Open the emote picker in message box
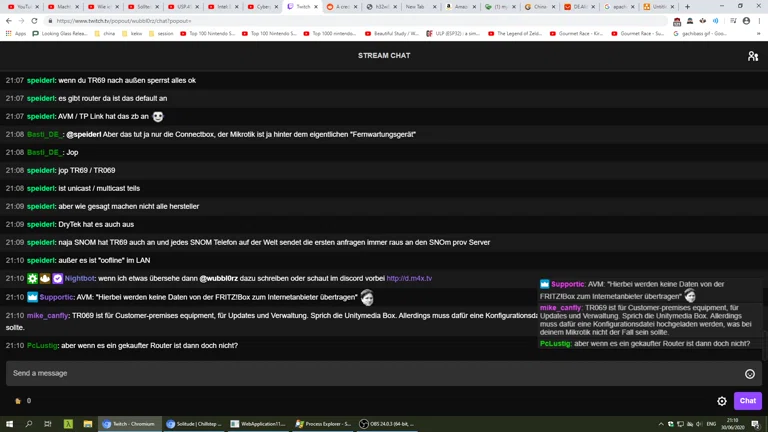Image resolution: width=768 pixels, height=432 pixels. tap(749, 374)
